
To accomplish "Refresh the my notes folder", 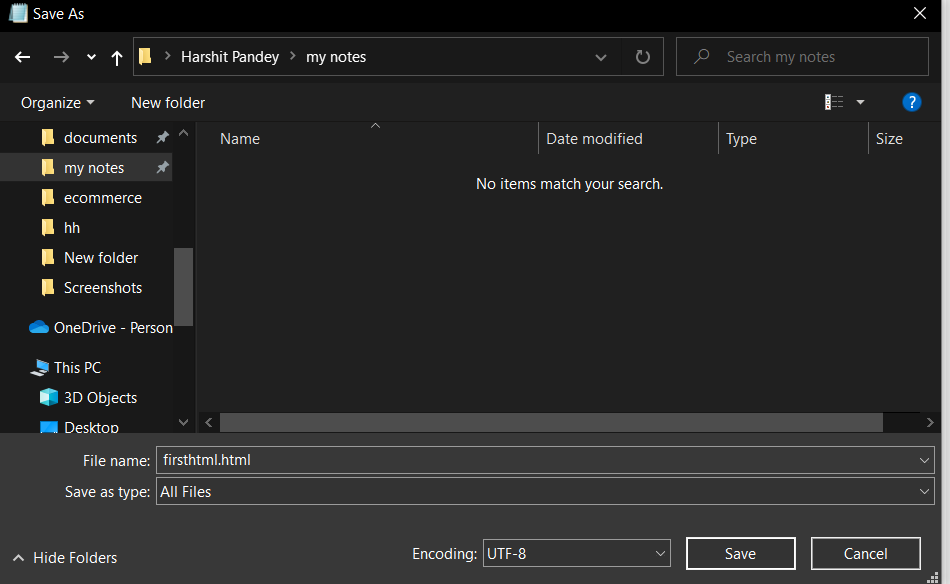I will [x=643, y=57].
